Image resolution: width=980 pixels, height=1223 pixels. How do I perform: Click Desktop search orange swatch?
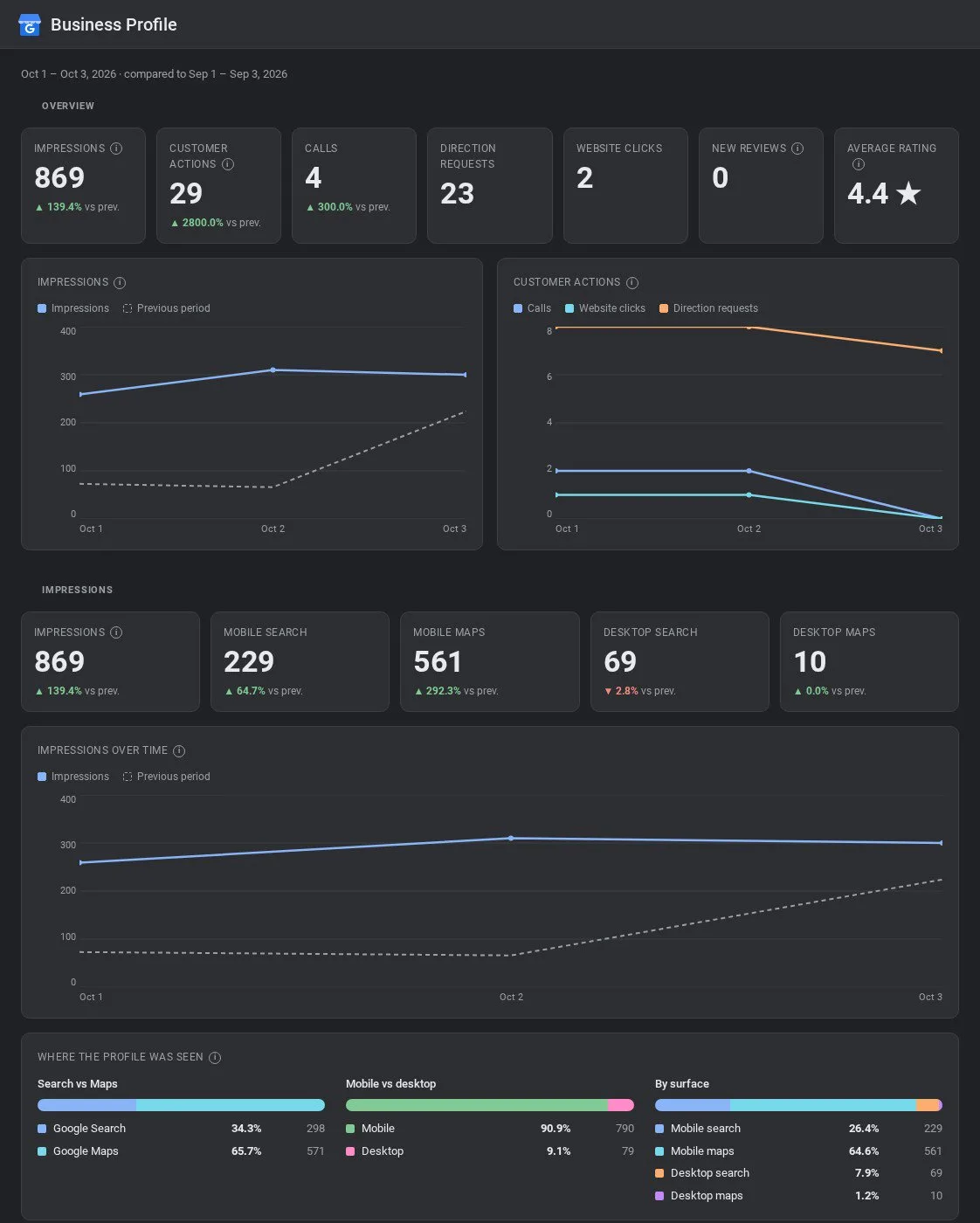coord(659,1173)
